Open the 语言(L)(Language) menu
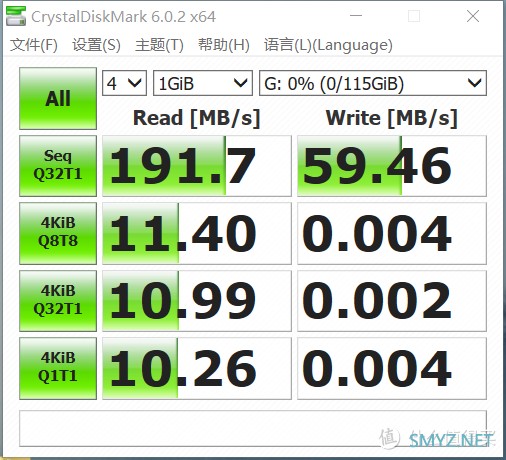The image size is (506, 460). 328,45
